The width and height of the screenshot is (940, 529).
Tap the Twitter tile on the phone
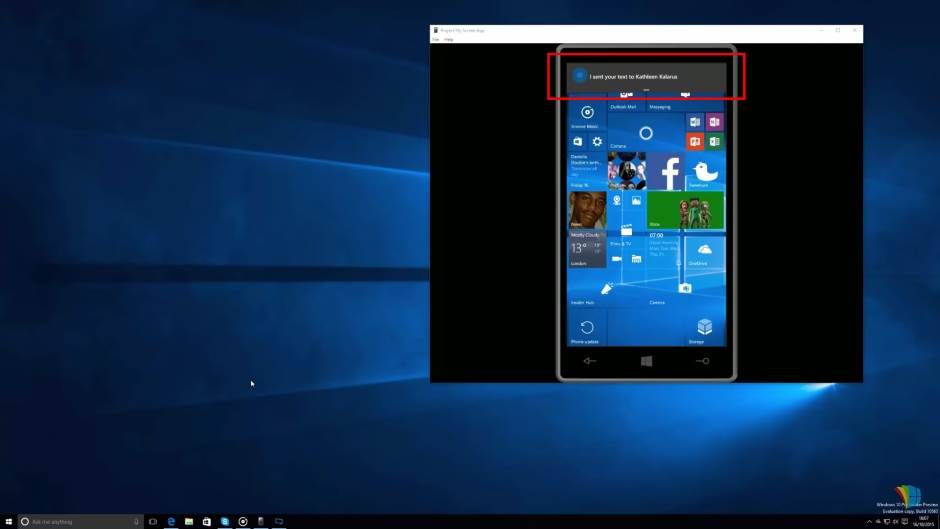[x=705, y=171]
